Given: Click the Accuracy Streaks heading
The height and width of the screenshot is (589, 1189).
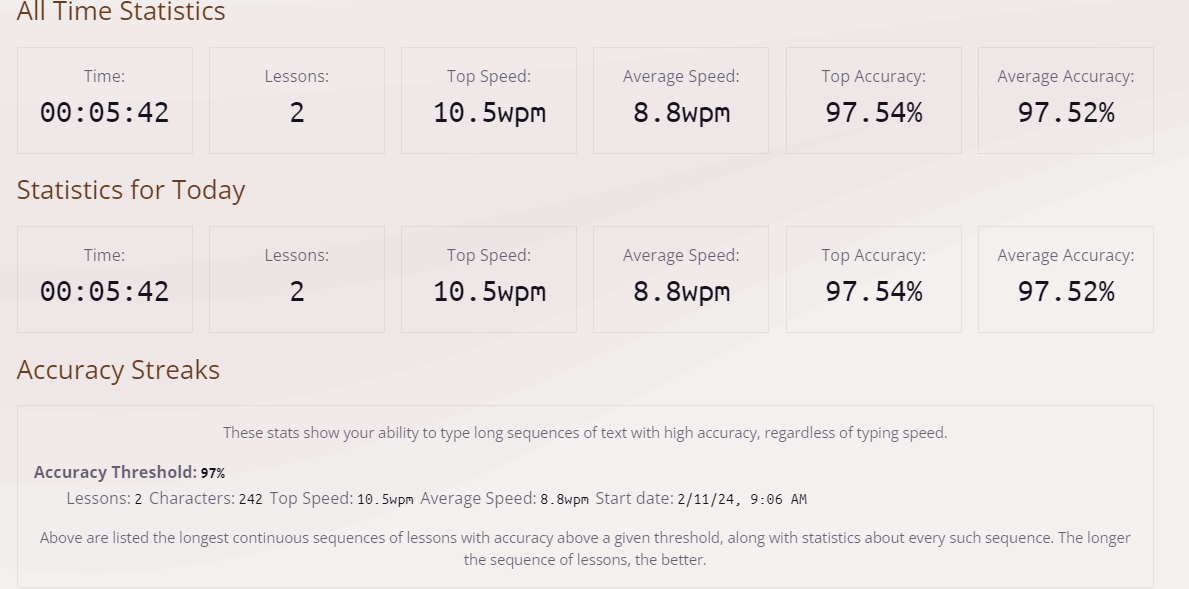Looking at the screenshot, I should click(118, 370).
